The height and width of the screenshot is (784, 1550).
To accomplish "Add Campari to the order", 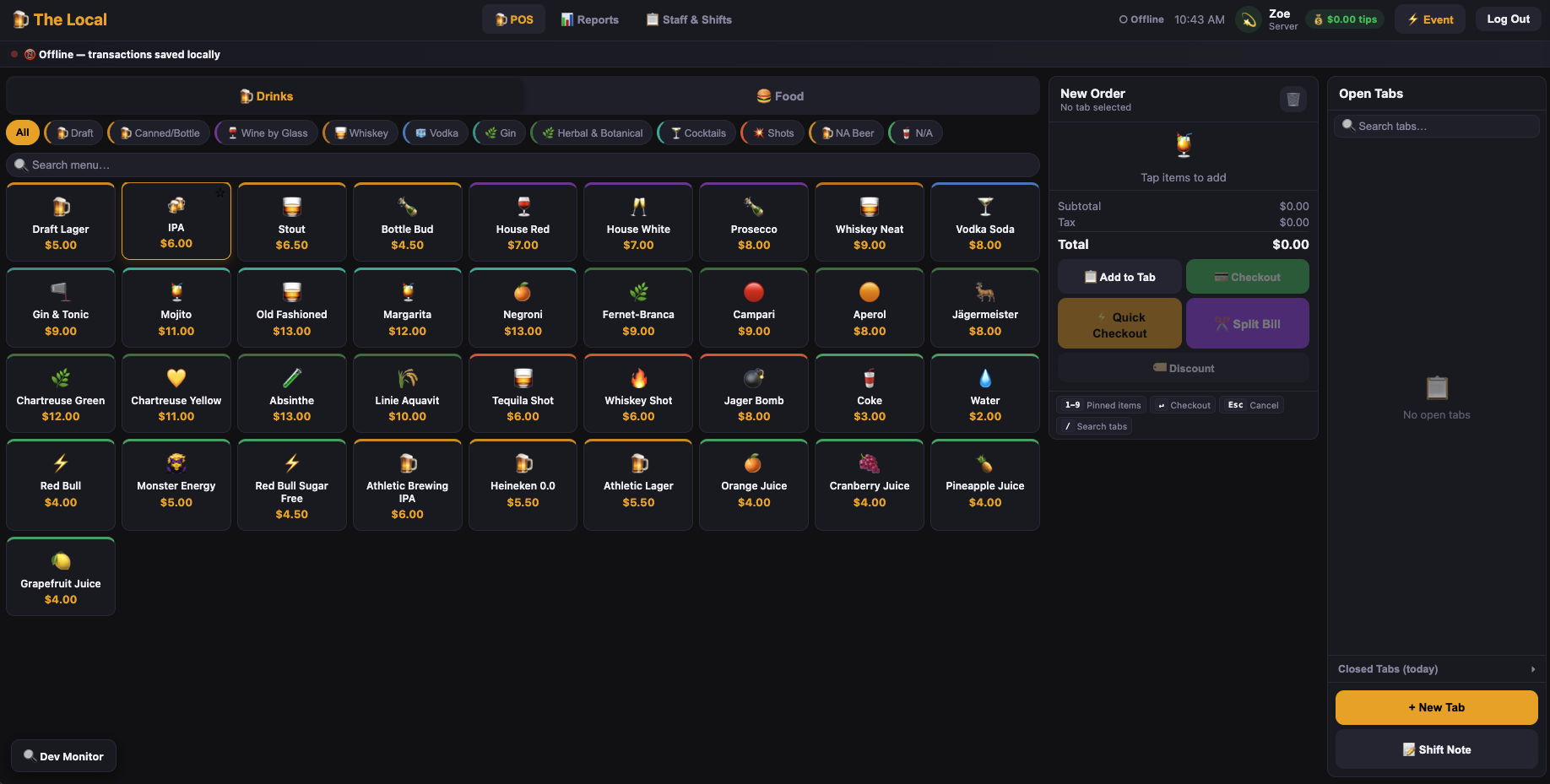I will click(754, 308).
